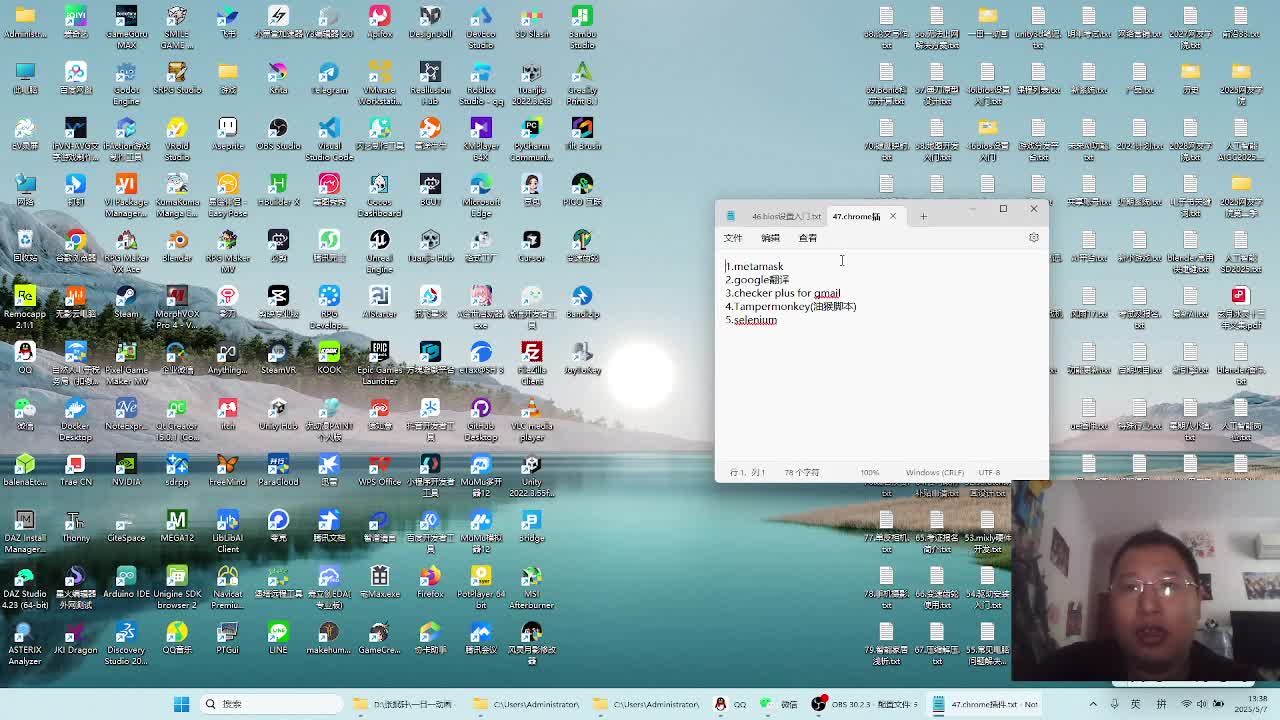Open the Krita desktop icon

[278, 79]
